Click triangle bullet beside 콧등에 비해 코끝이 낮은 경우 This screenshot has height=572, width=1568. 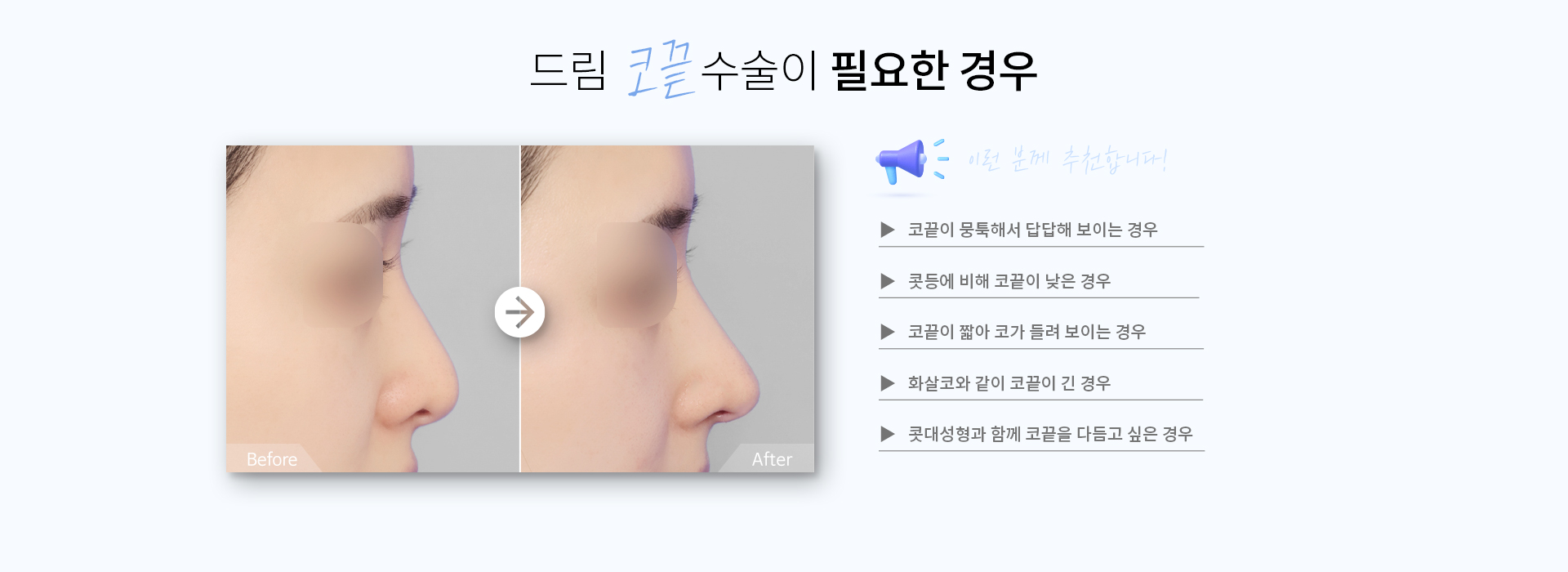[888, 281]
